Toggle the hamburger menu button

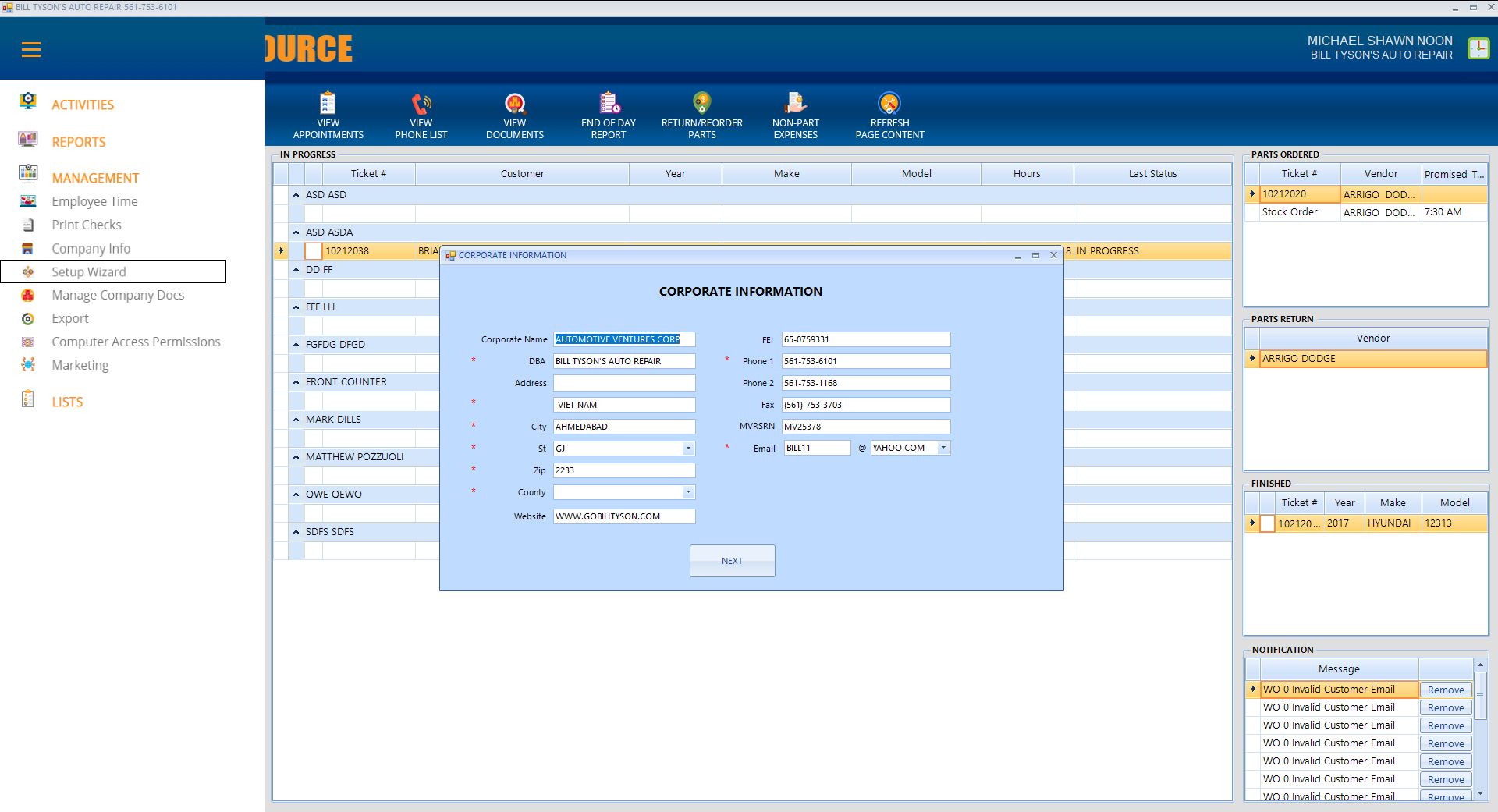31,50
